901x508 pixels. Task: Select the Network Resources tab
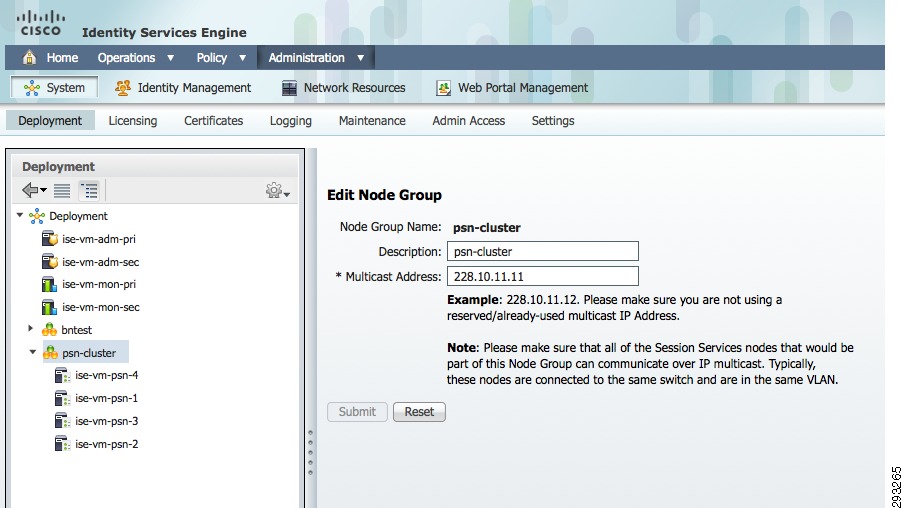[344, 87]
